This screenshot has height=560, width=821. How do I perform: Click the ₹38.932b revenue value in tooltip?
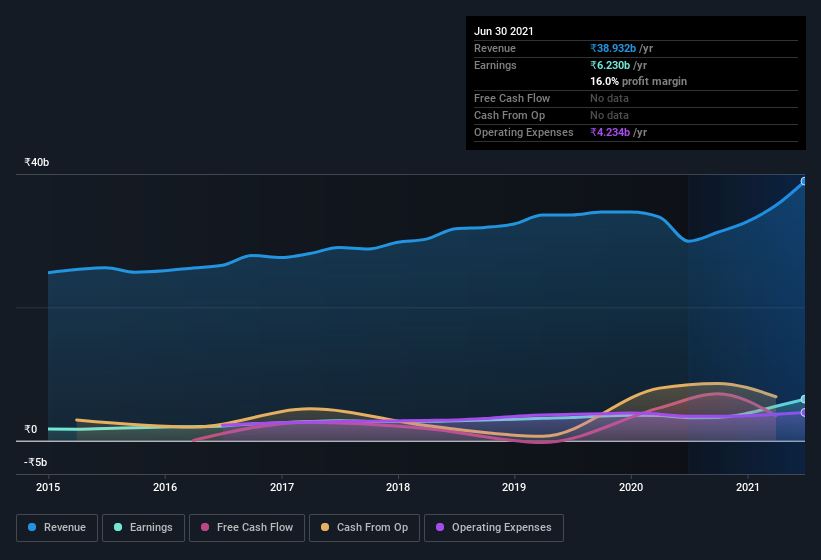[x=613, y=48]
